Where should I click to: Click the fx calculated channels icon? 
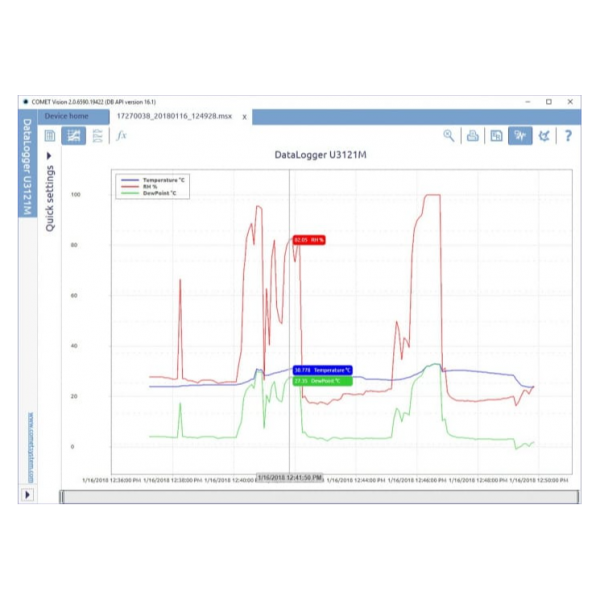click(121, 136)
